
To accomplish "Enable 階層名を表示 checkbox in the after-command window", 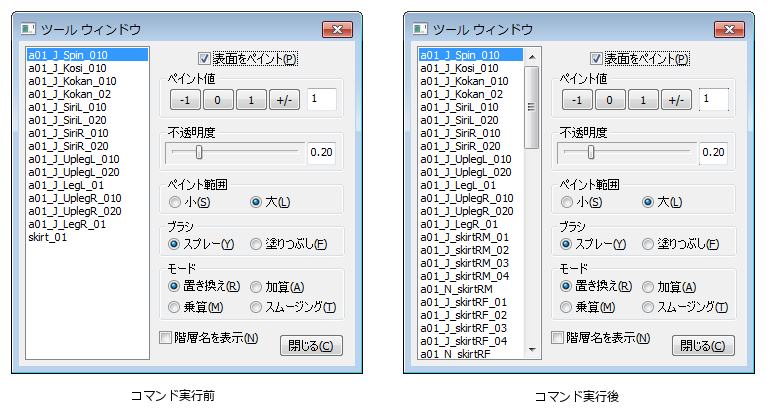I will point(558,338).
